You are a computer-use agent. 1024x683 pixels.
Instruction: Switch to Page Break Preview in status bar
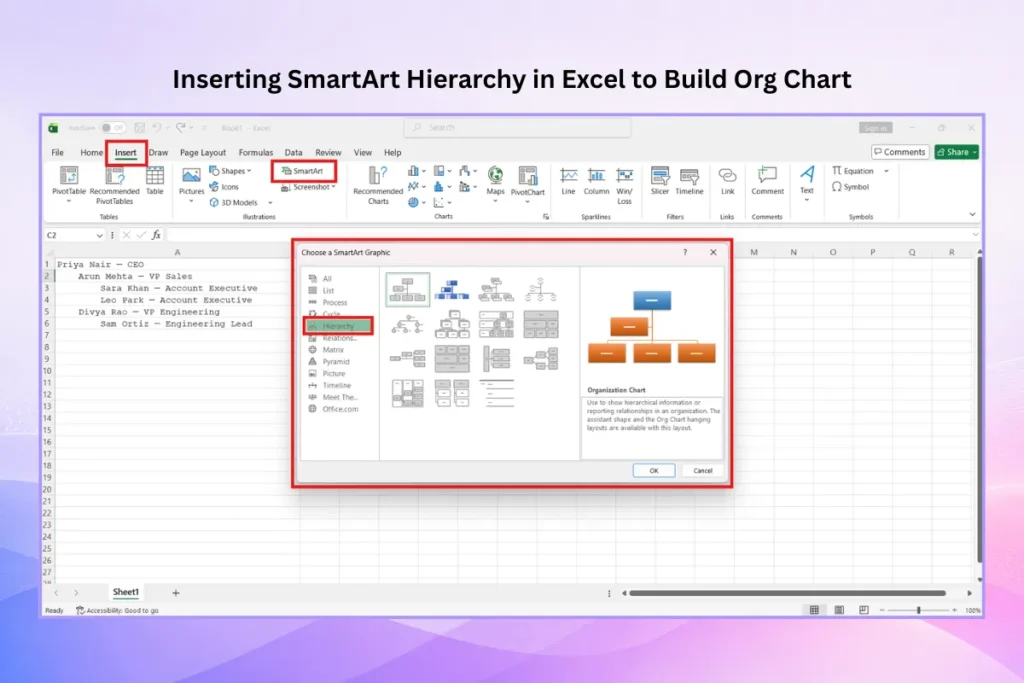tap(864, 610)
